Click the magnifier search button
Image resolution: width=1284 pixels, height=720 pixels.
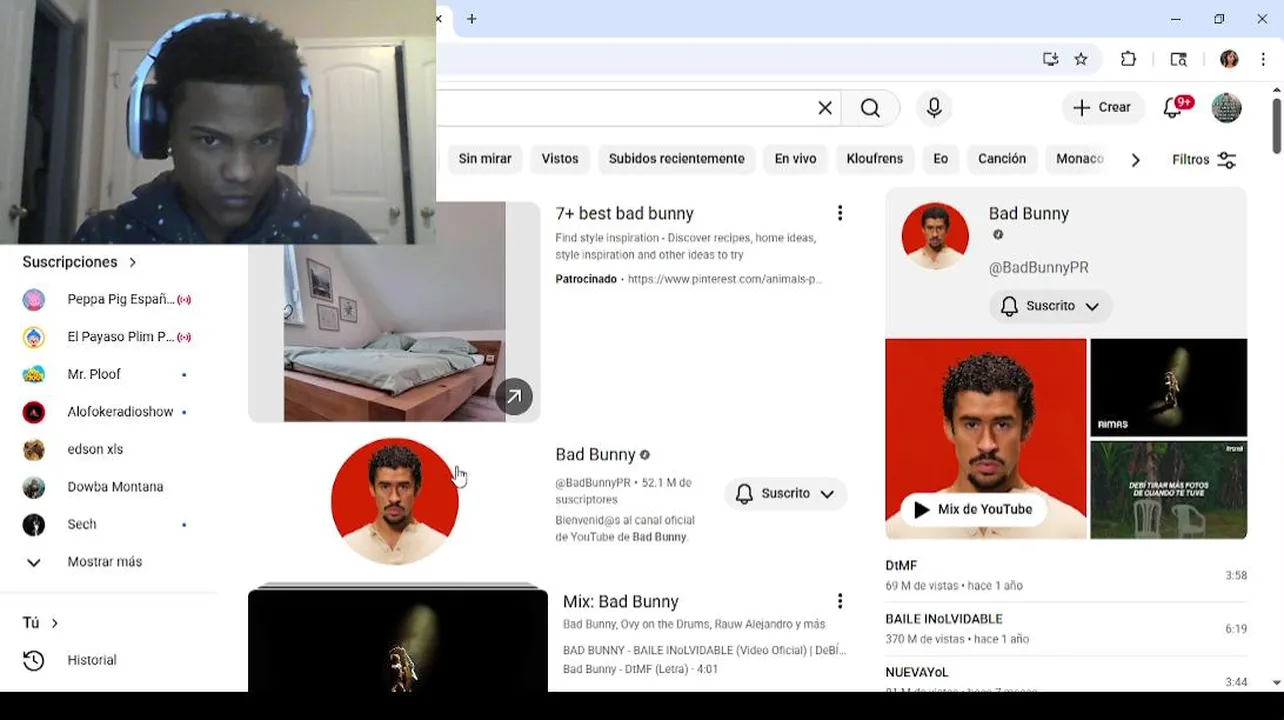(870, 108)
